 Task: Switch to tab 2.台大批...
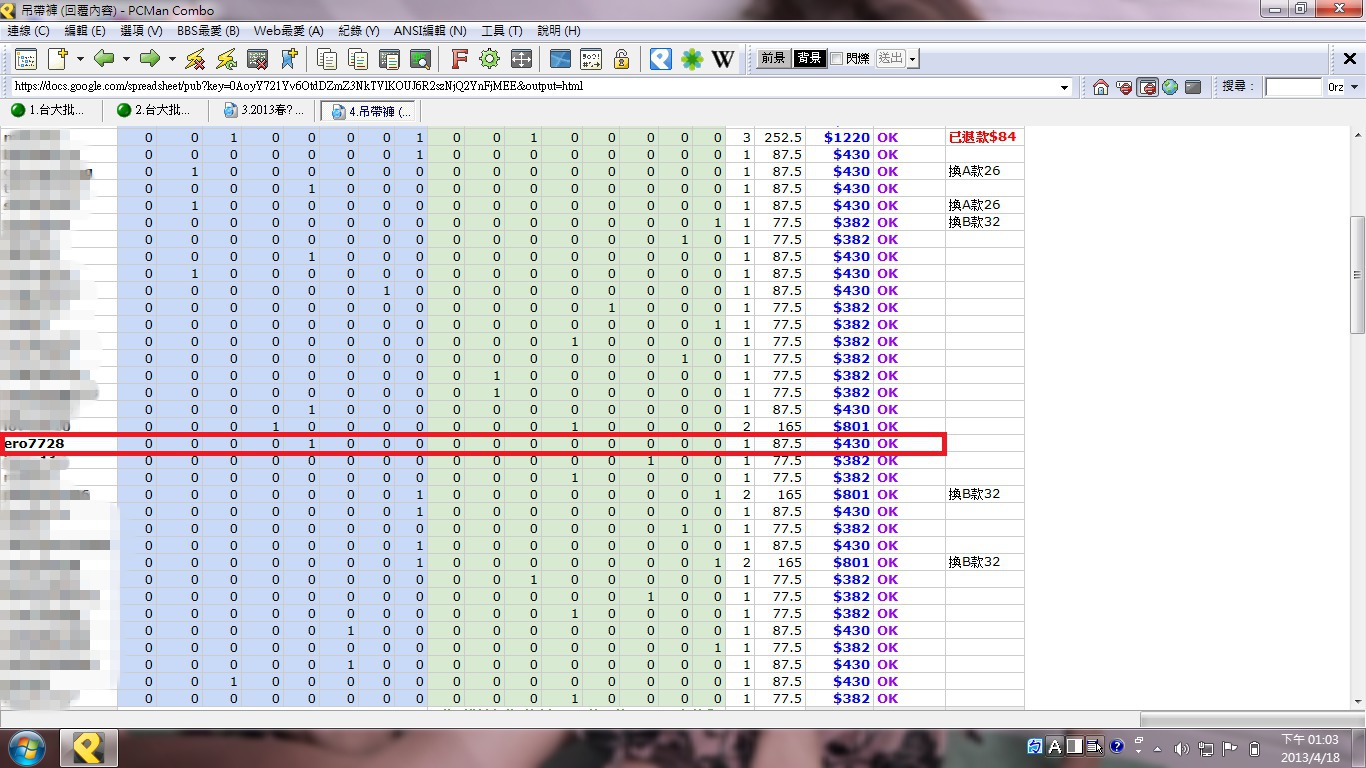click(x=154, y=110)
